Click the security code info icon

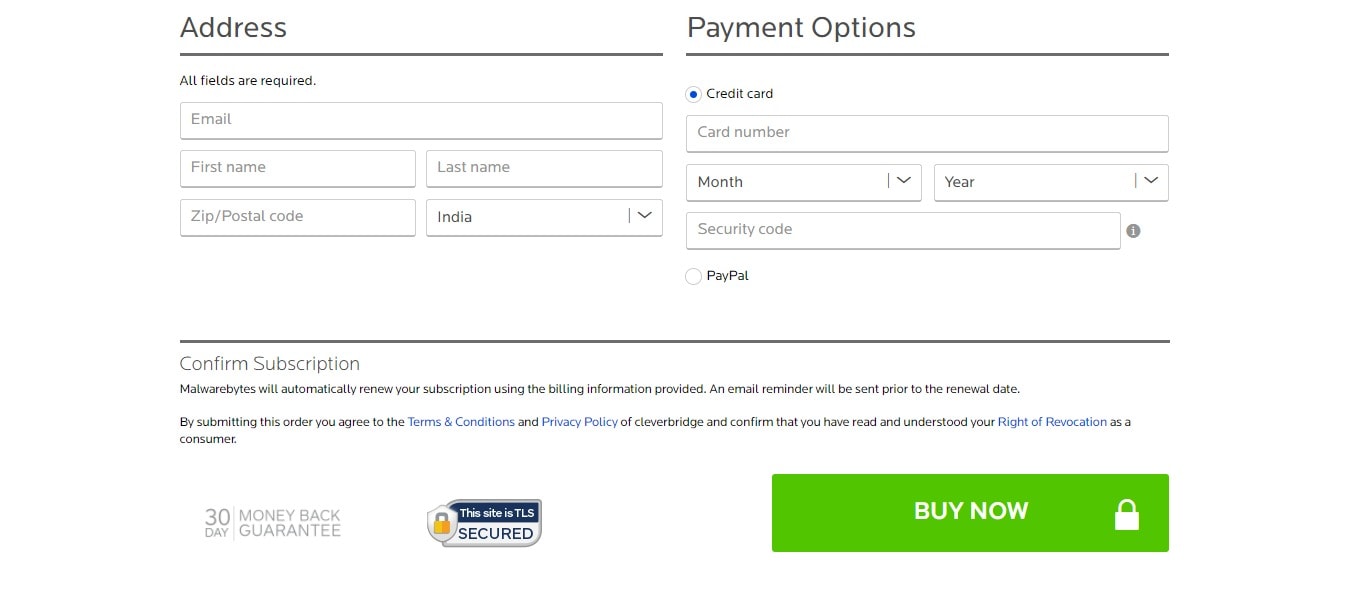point(1133,231)
